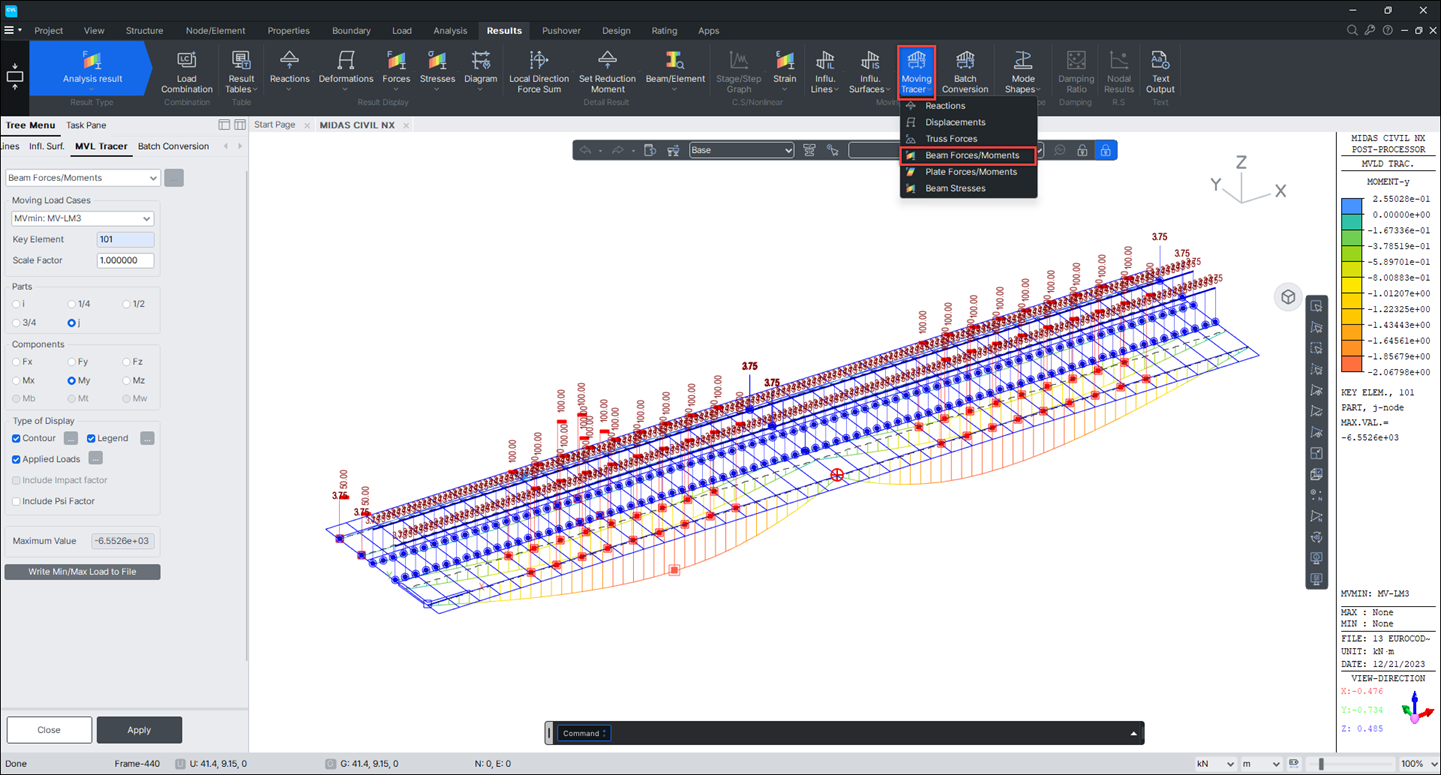This screenshot has height=775, width=1441.
Task: Open the 100% zoom dropdown
Action: pyautogui.click(x=1418, y=764)
